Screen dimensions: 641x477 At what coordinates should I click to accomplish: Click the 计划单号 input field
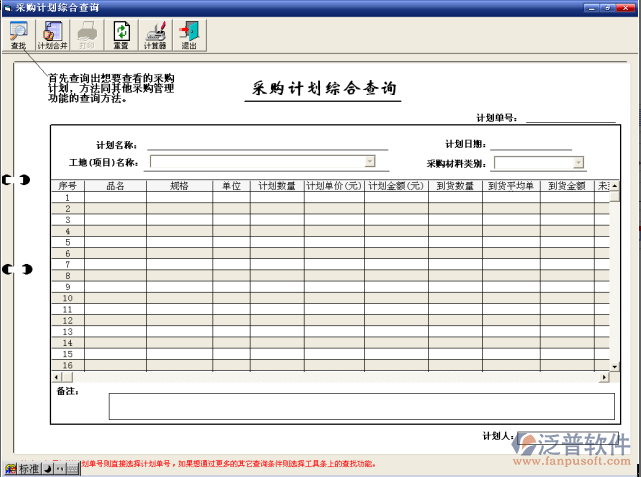click(571, 117)
